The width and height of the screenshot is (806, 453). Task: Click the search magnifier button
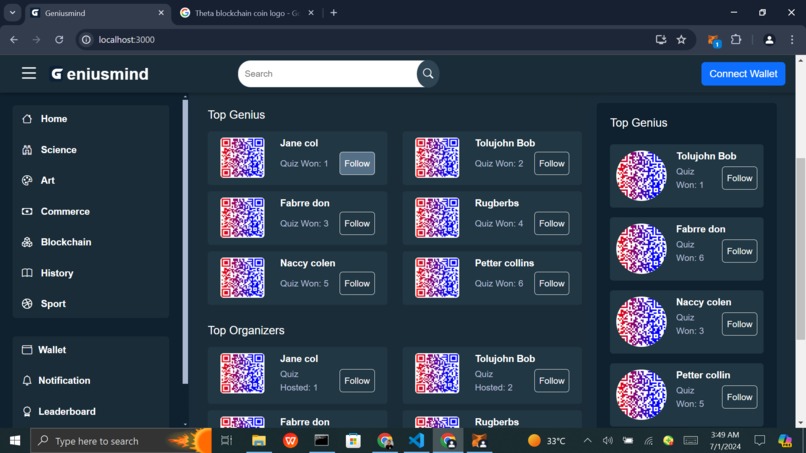pos(428,74)
